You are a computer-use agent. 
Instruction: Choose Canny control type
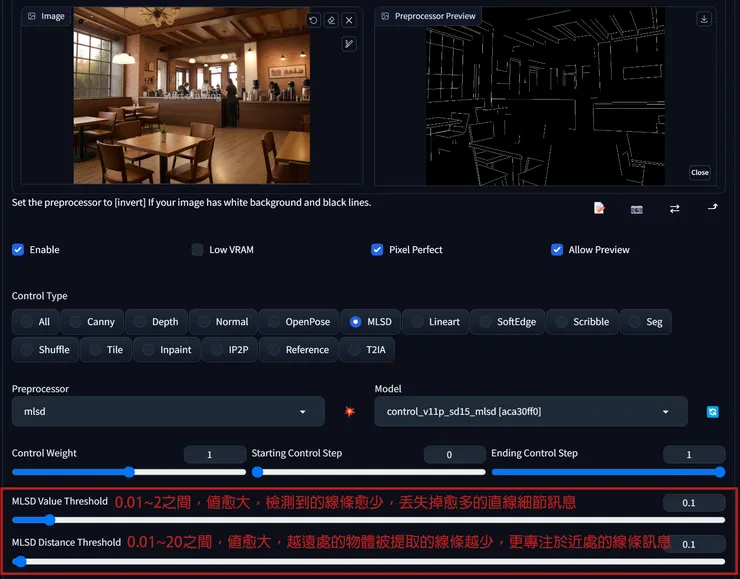[x=92, y=322]
